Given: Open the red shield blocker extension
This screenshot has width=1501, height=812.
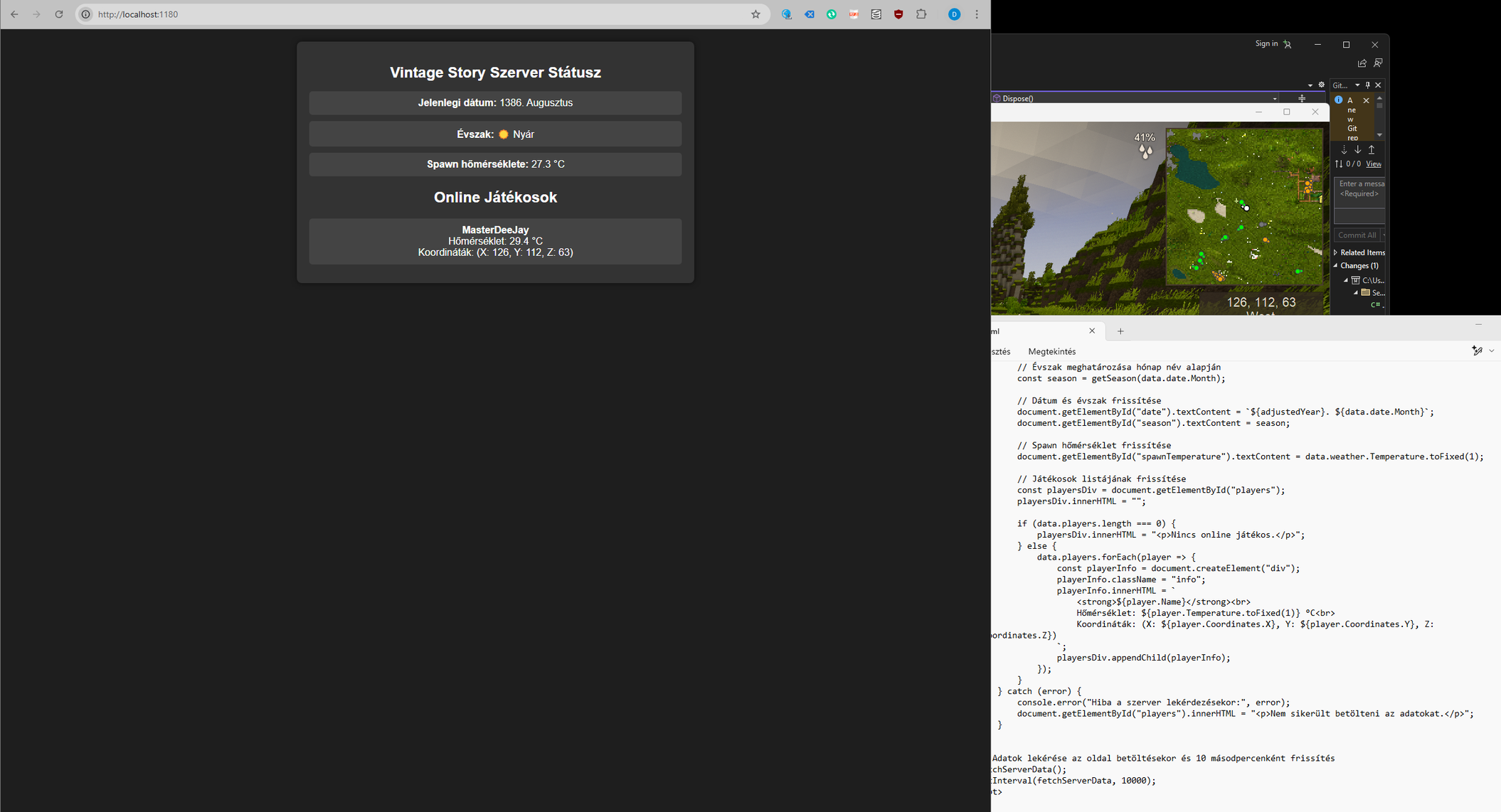Looking at the screenshot, I should pyautogui.click(x=898, y=14).
